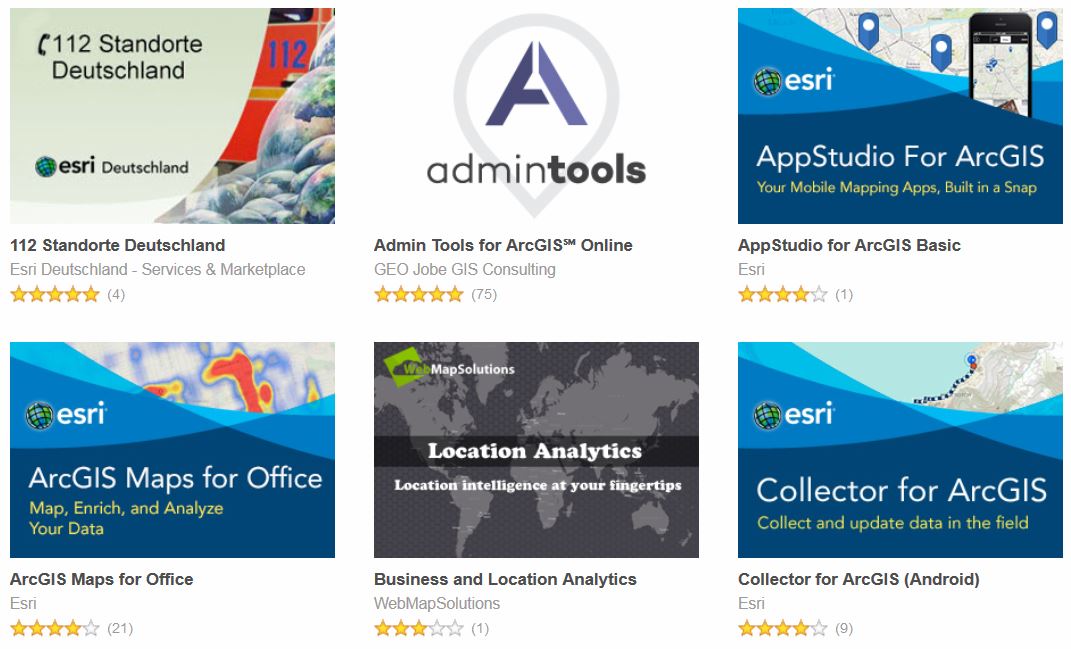Click the star rating with 9 reviews
1071x649 pixels.
[x=783, y=629]
